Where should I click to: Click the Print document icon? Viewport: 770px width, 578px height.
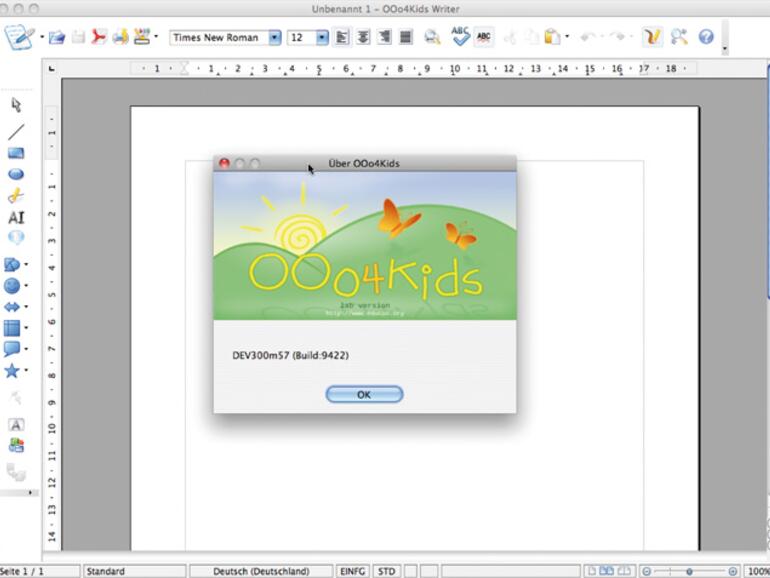pyautogui.click(x=120, y=37)
